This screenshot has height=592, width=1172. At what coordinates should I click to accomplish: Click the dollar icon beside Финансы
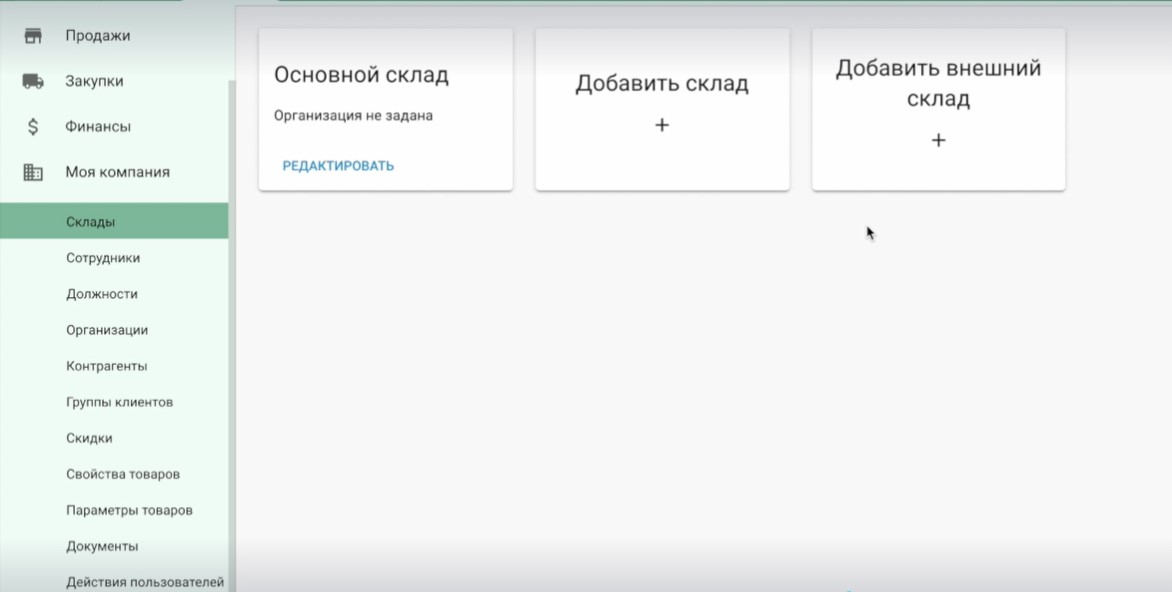(33, 126)
